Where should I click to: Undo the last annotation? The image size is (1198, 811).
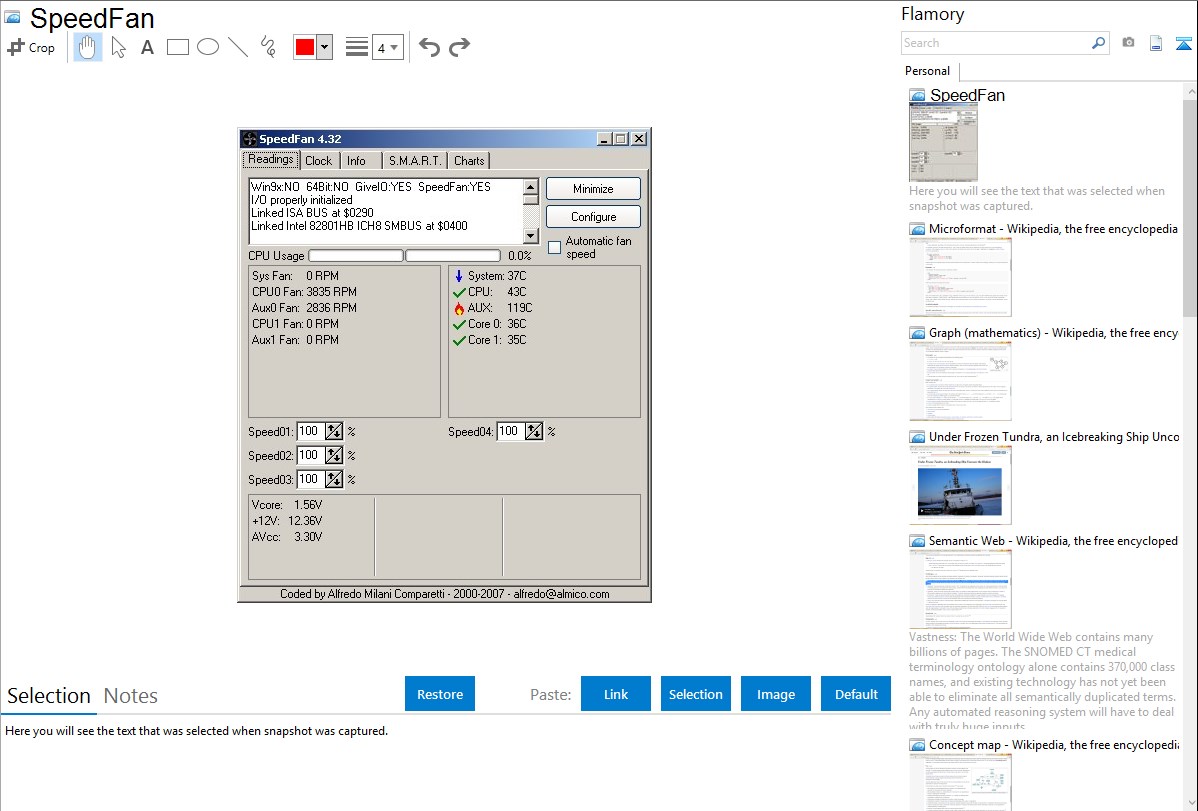(429, 47)
